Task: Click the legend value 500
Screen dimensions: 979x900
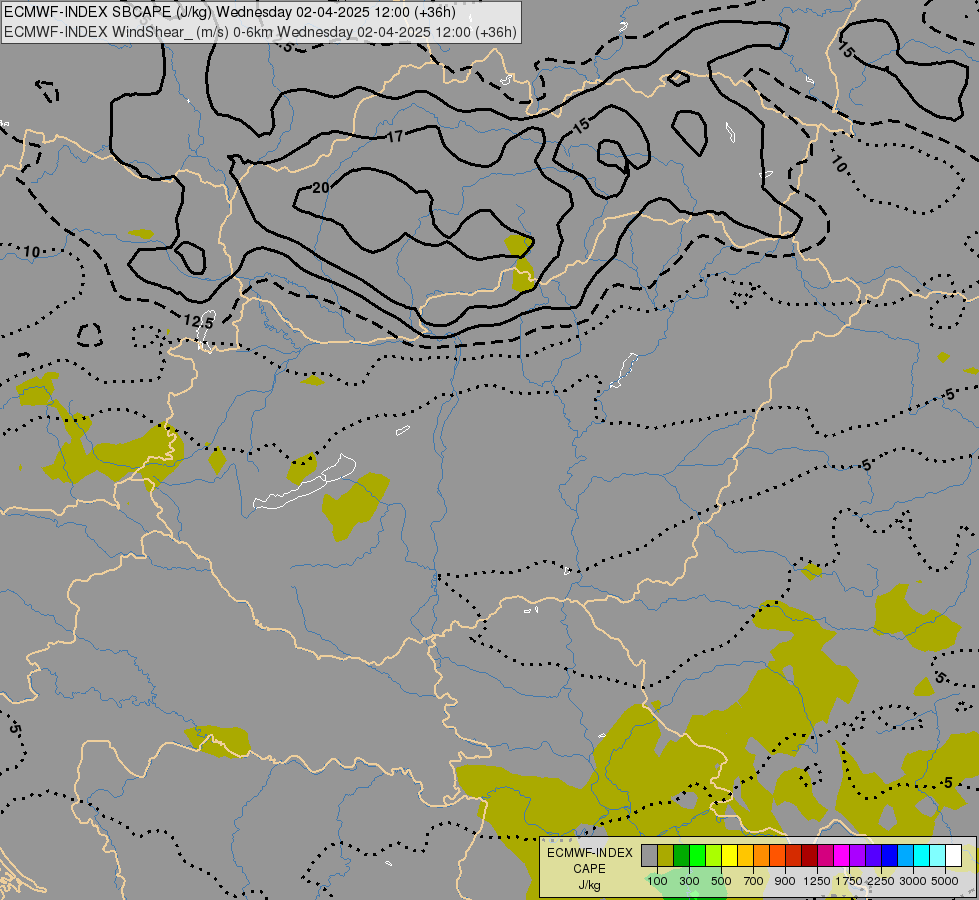Action: [721, 881]
